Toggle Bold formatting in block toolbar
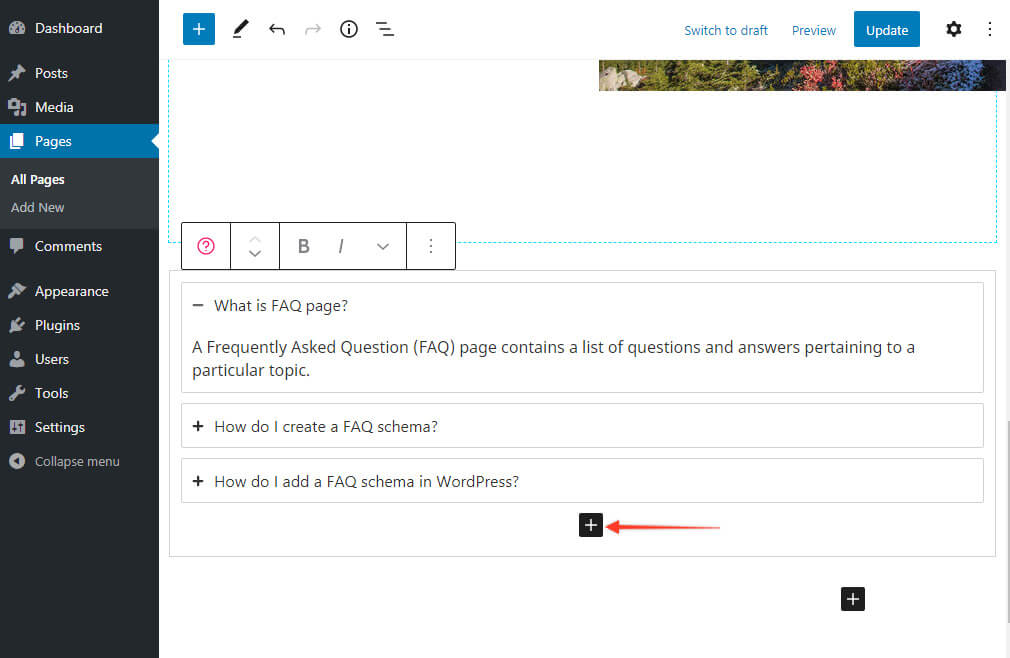Screen dimensions: 1010x658 [x=303, y=245]
